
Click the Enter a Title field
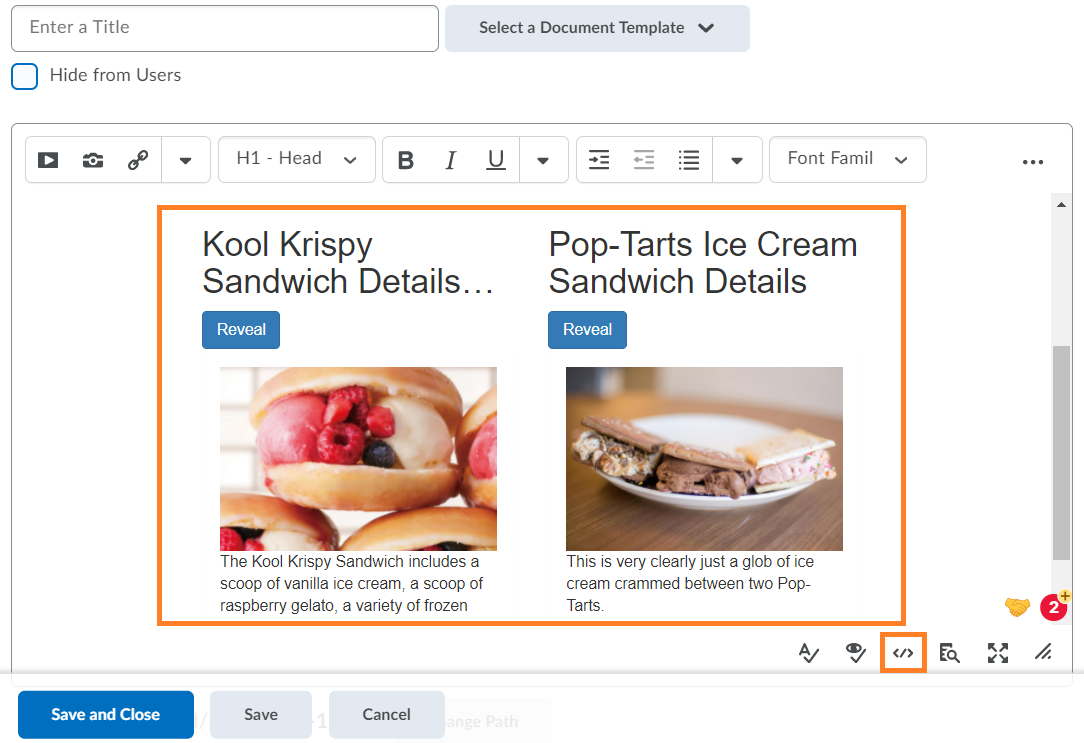pyautogui.click(x=224, y=28)
